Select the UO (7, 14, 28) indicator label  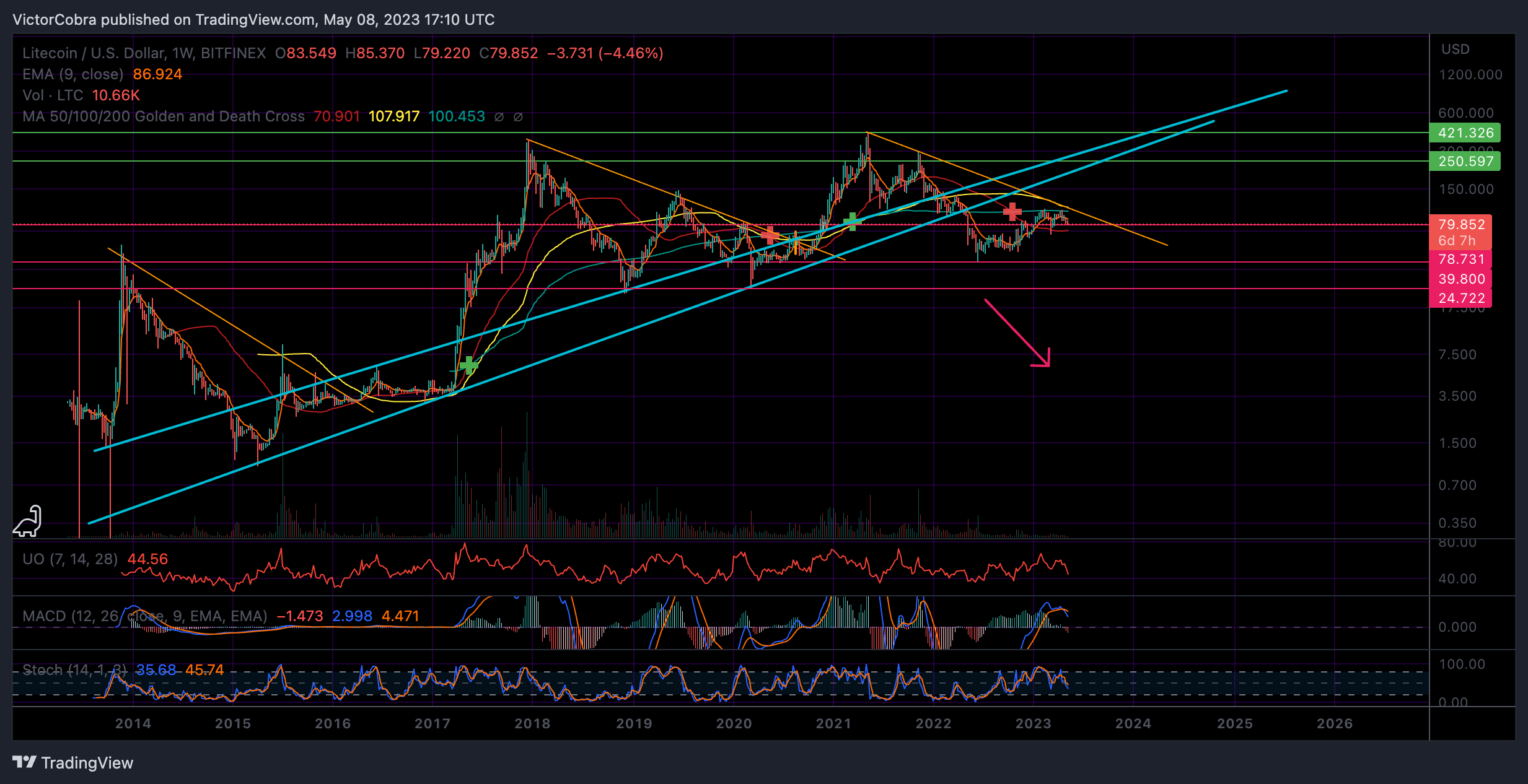[x=70, y=559]
